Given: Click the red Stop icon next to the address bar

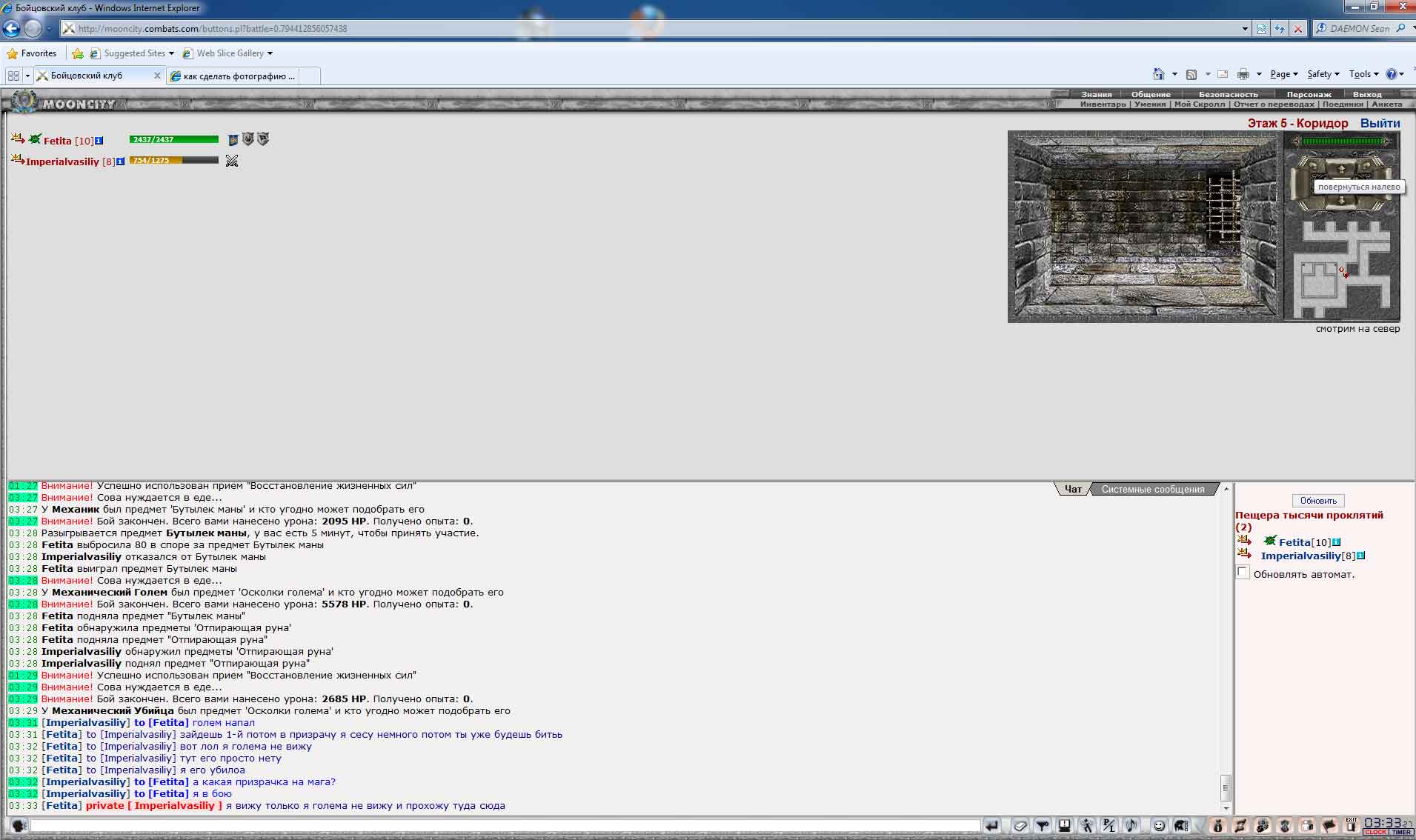Looking at the screenshot, I should tap(1298, 29).
